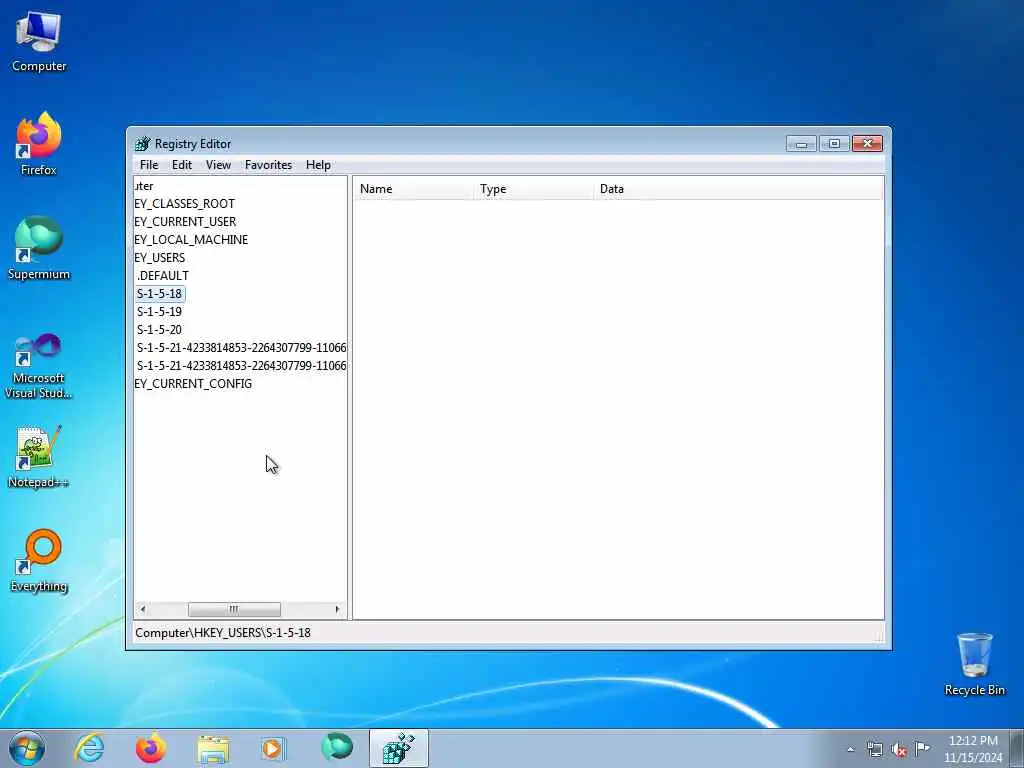Select the HKEY_CURRENT_CONFIG tree entry

[x=193, y=384]
